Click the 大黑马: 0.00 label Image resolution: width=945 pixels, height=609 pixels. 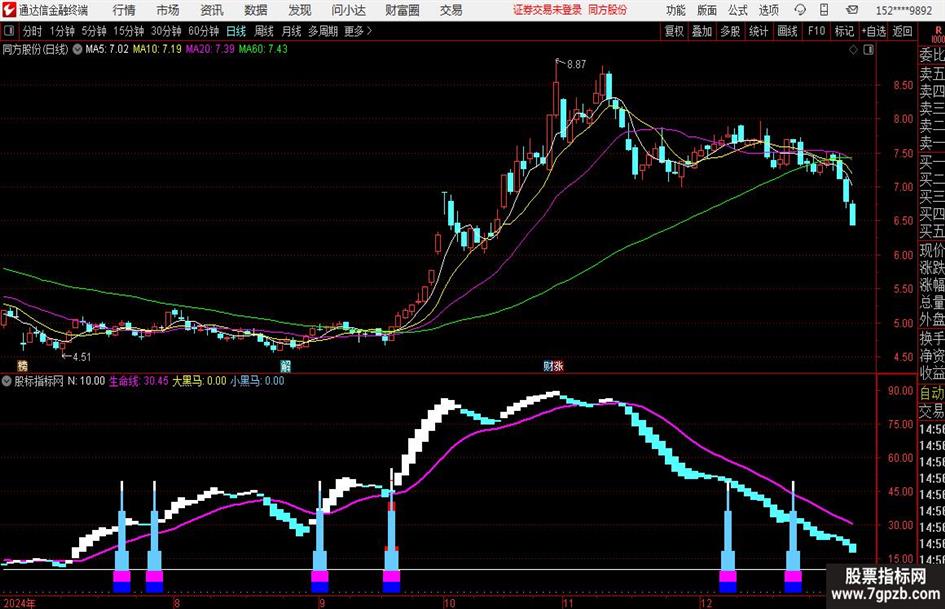point(199,381)
